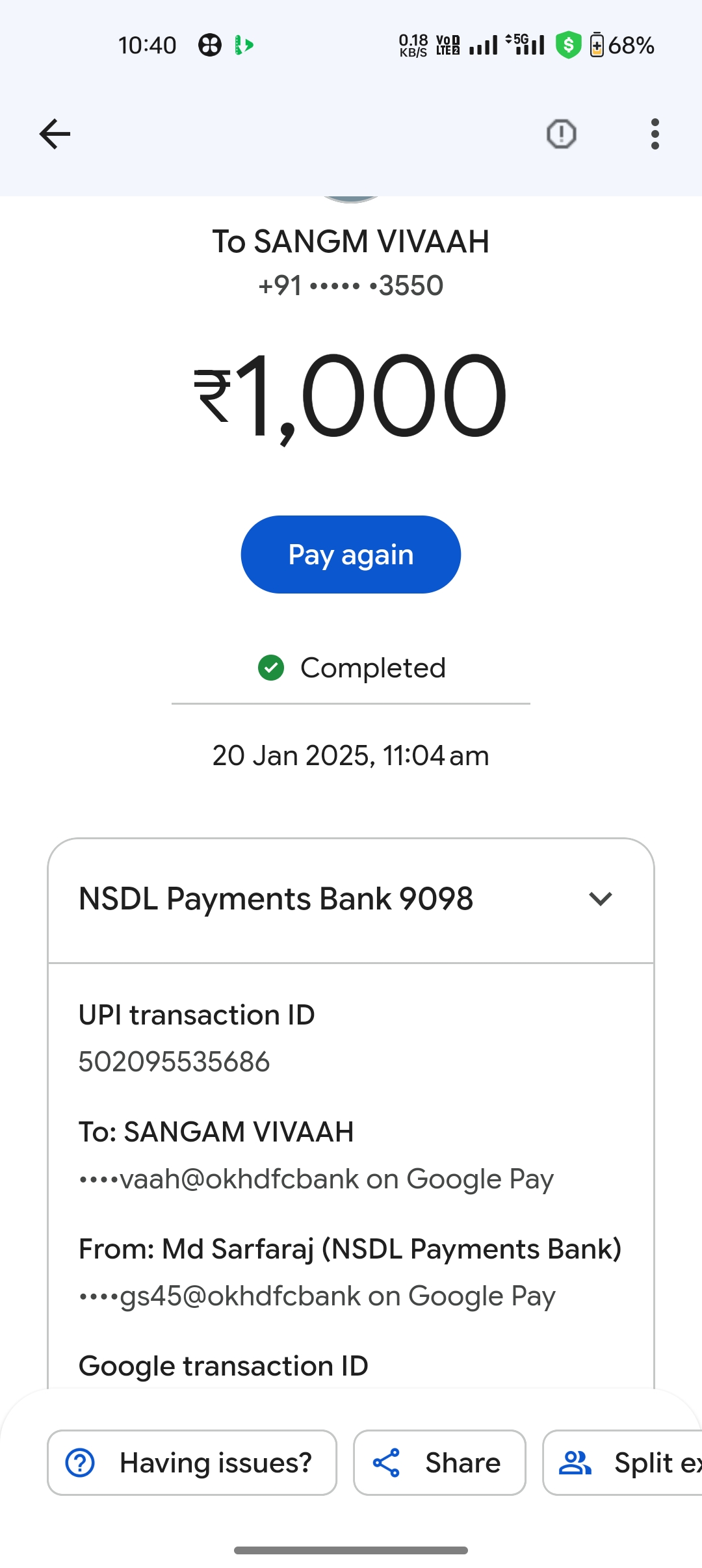The height and width of the screenshot is (1568, 702).
Task: Tap the home gesture navigation bar
Action: [x=351, y=1550]
